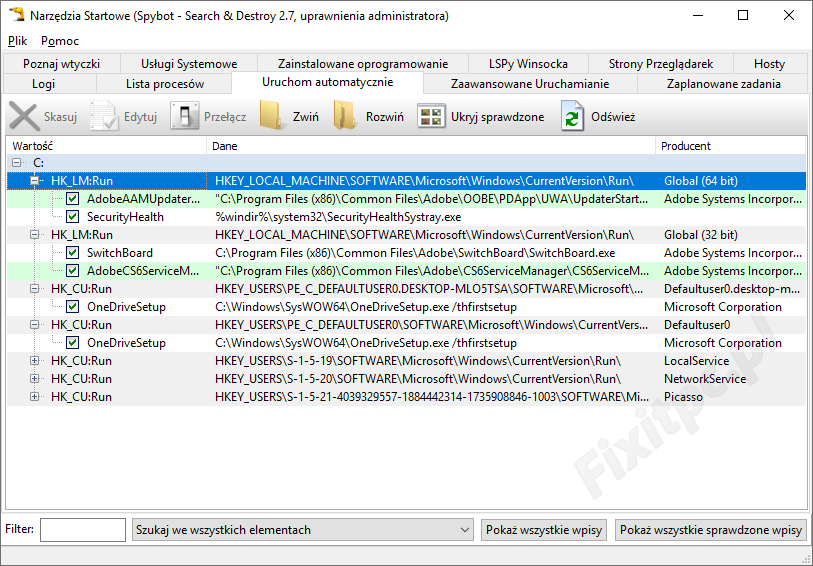The width and height of the screenshot is (813, 566).
Task: Select the Uruchom automatycznie tab
Action: tap(328, 82)
